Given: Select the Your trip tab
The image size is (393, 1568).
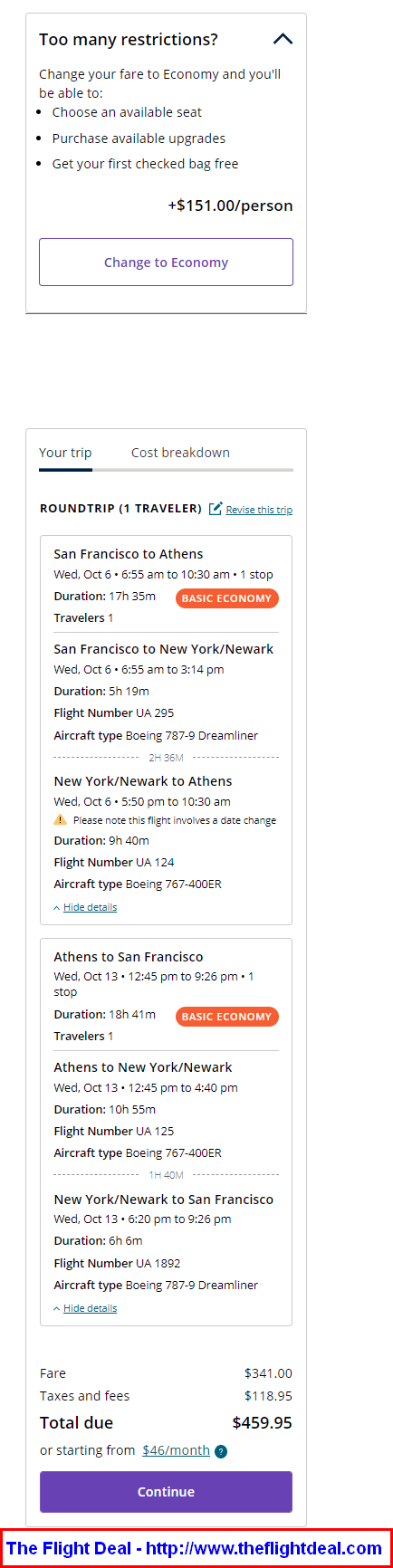Looking at the screenshot, I should (x=65, y=453).
